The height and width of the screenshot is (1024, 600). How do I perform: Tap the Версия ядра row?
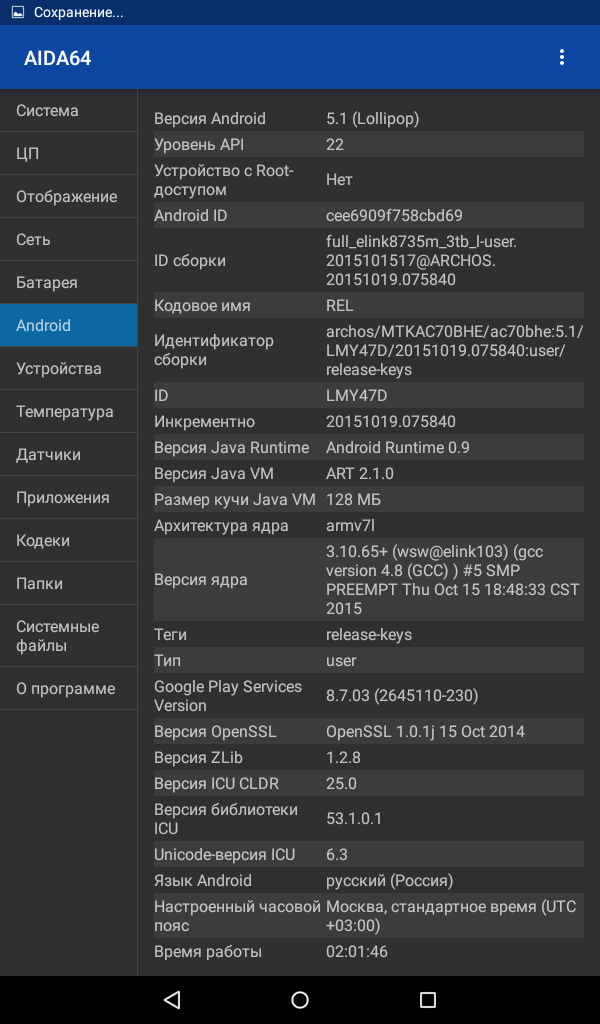tap(369, 580)
